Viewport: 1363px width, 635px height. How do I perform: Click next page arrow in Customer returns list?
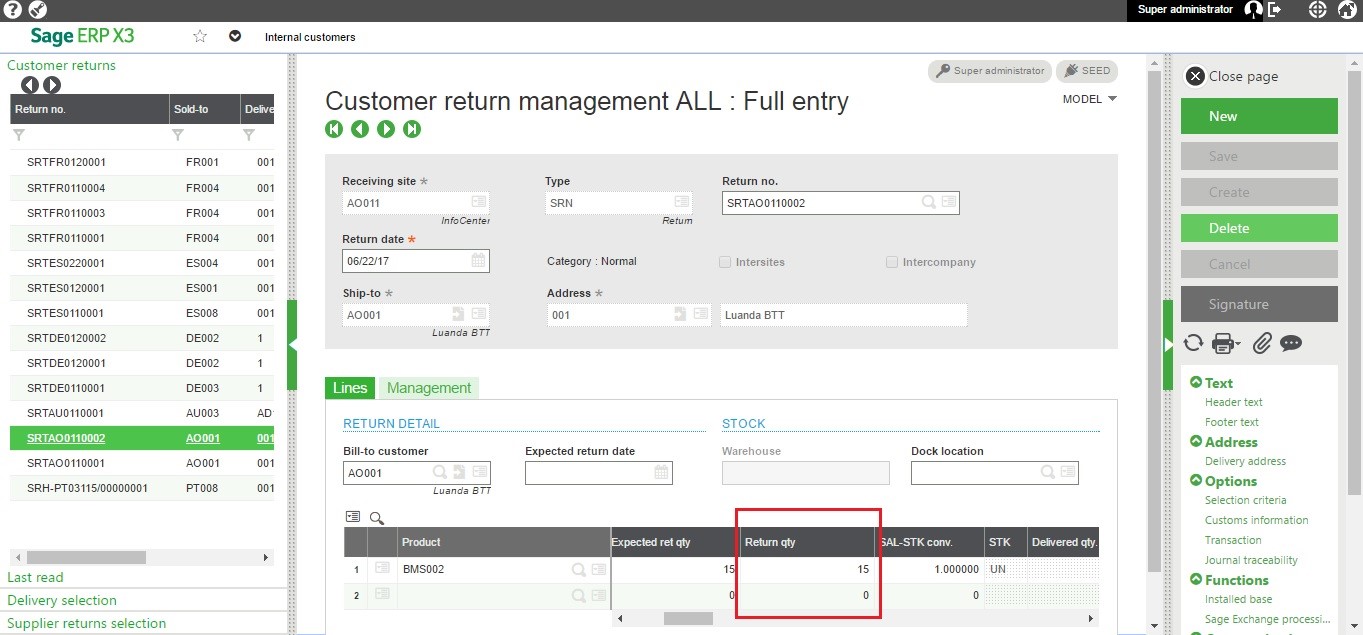[x=52, y=86]
